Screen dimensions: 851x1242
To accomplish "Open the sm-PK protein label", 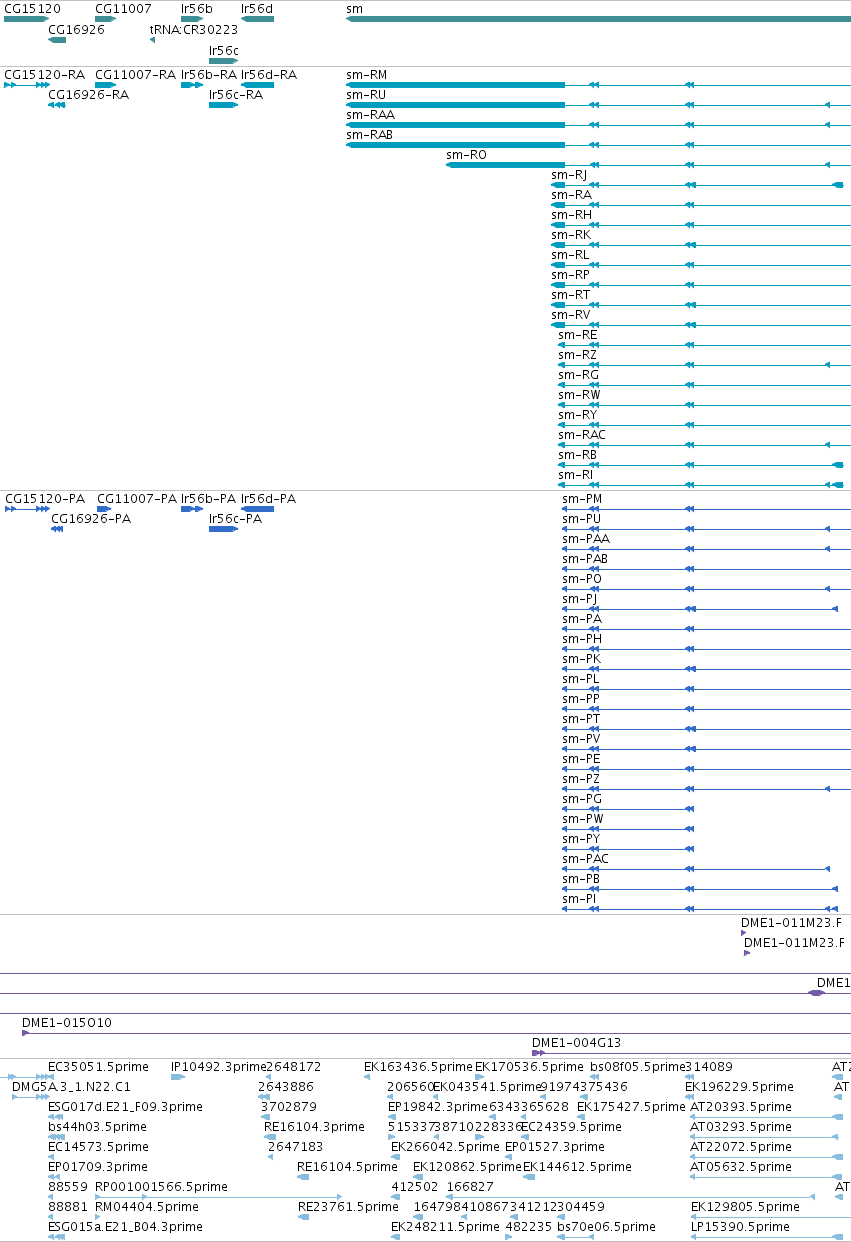I will (x=581, y=659).
